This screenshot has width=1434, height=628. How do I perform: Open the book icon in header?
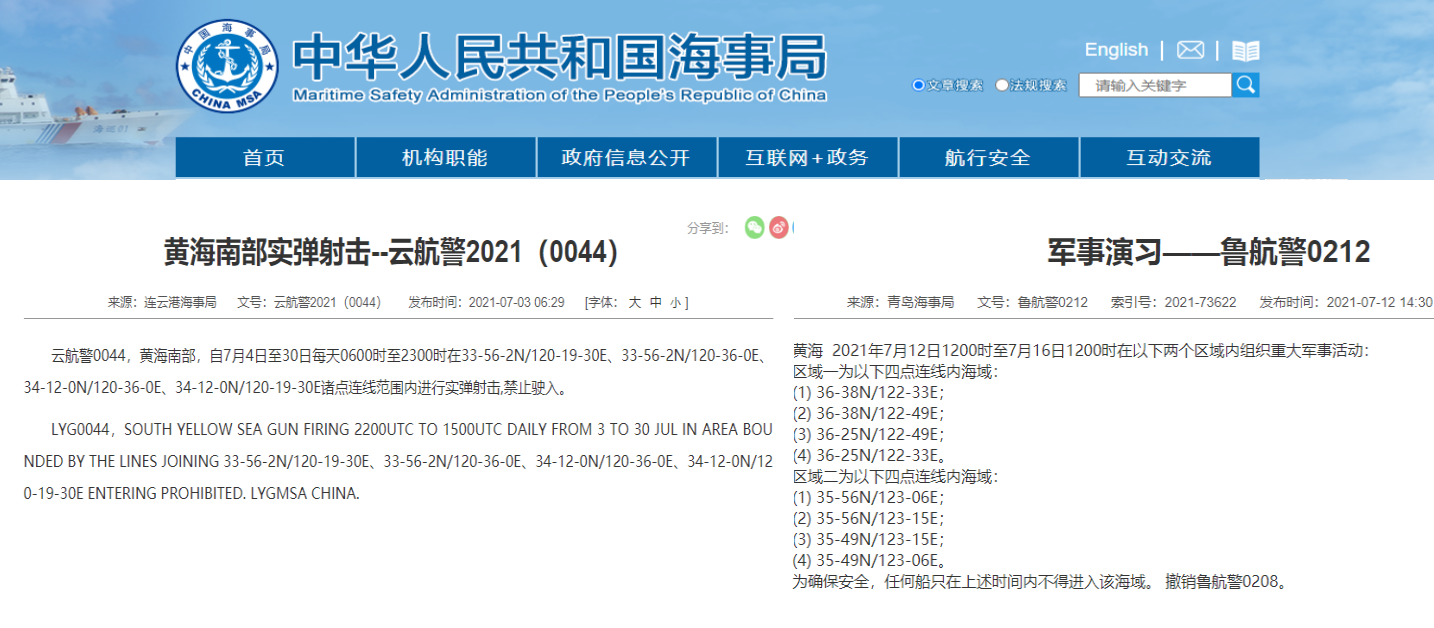tap(1245, 51)
